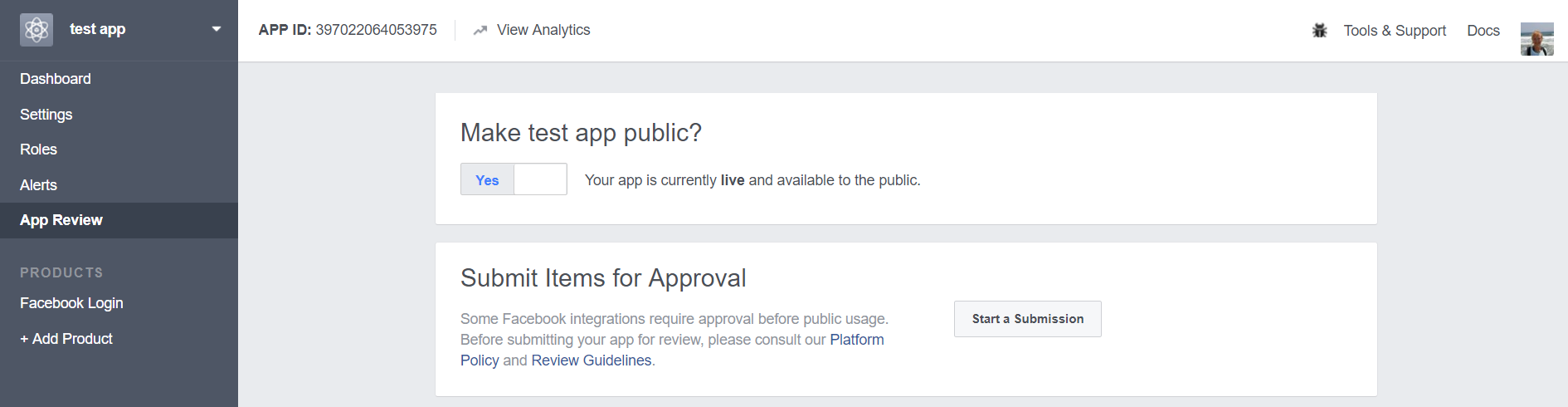1568x407 pixels.
Task: Open Tools & Support menu
Action: (1395, 31)
